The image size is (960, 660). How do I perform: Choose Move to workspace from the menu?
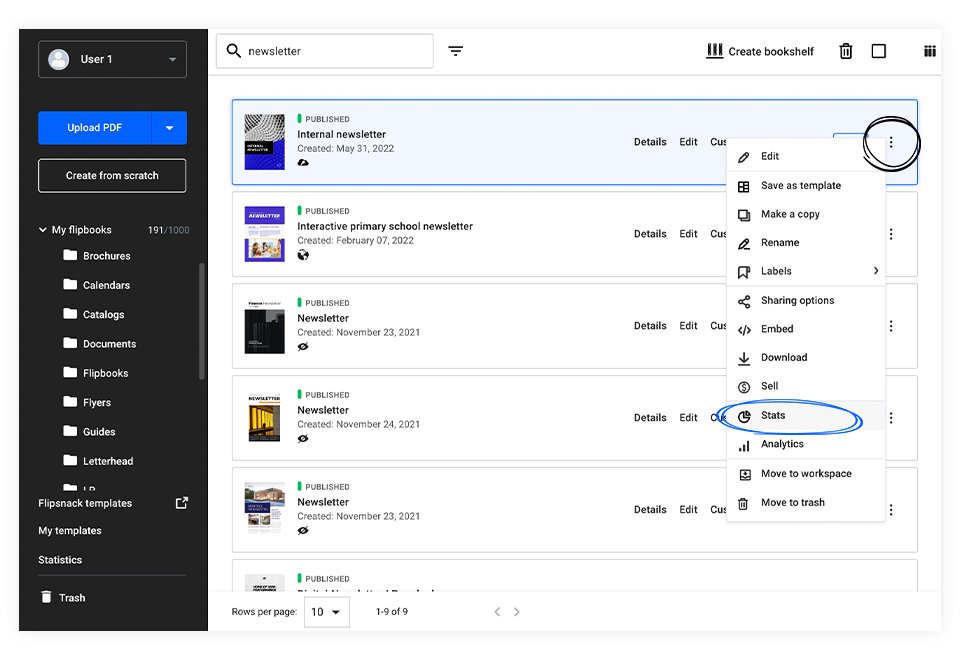point(806,474)
